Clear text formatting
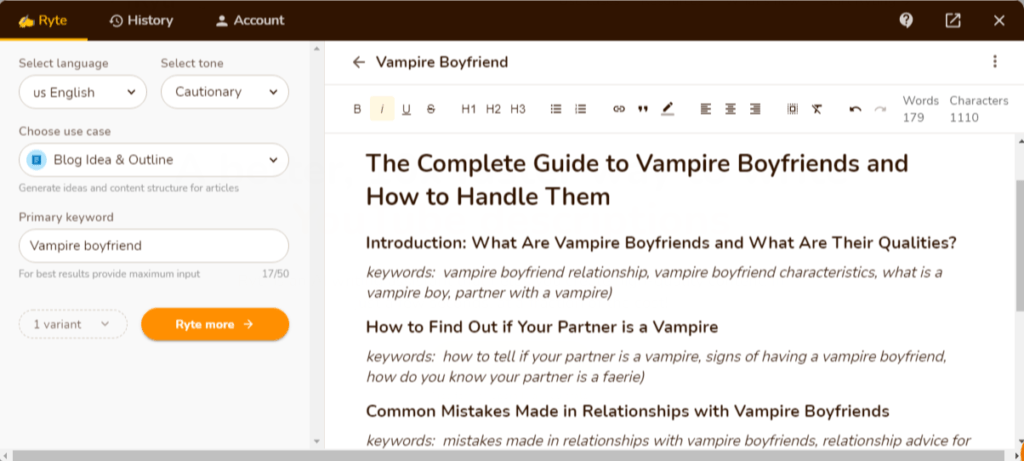 pos(817,109)
